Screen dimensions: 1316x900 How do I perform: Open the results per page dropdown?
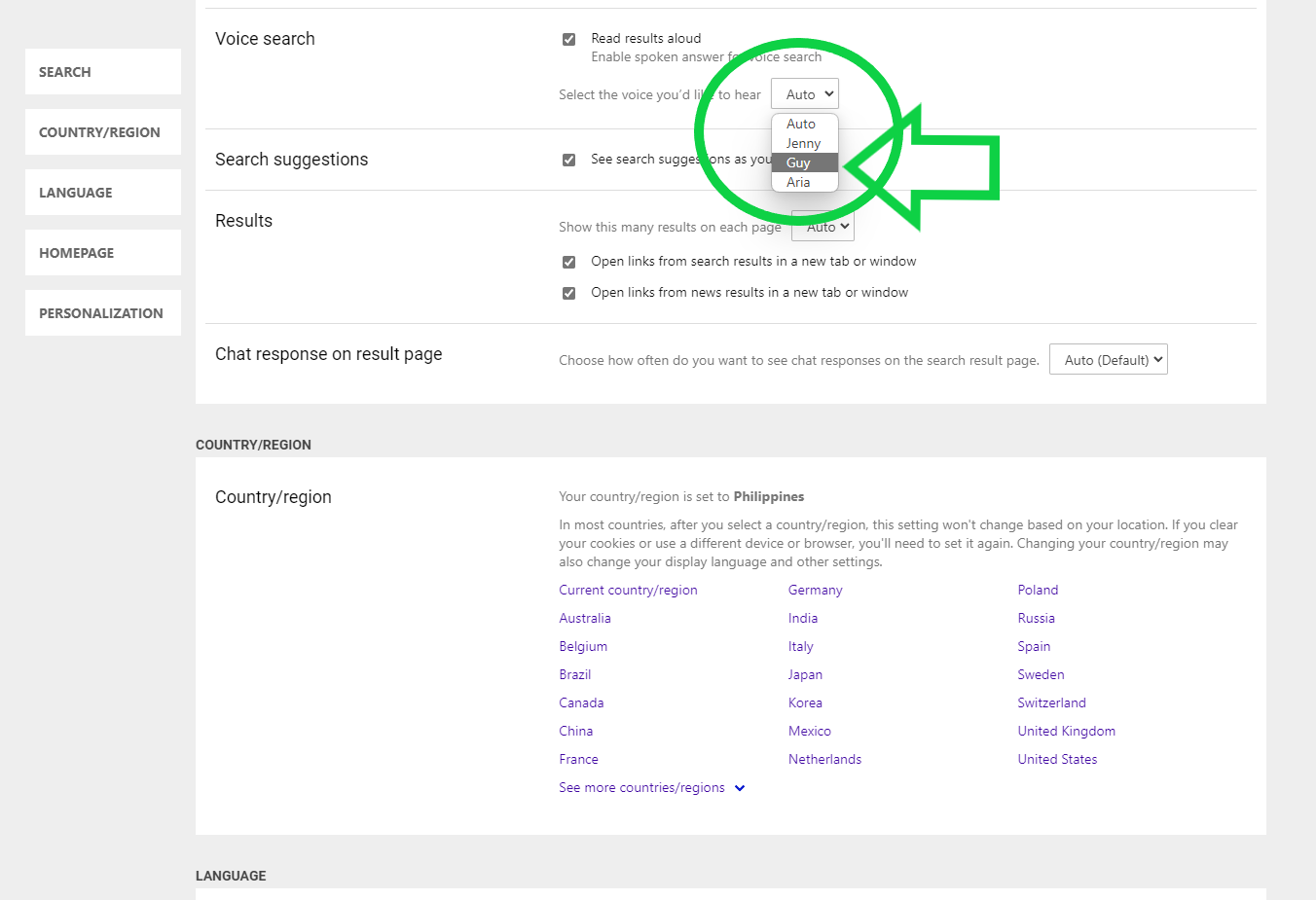pyautogui.click(x=822, y=226)
